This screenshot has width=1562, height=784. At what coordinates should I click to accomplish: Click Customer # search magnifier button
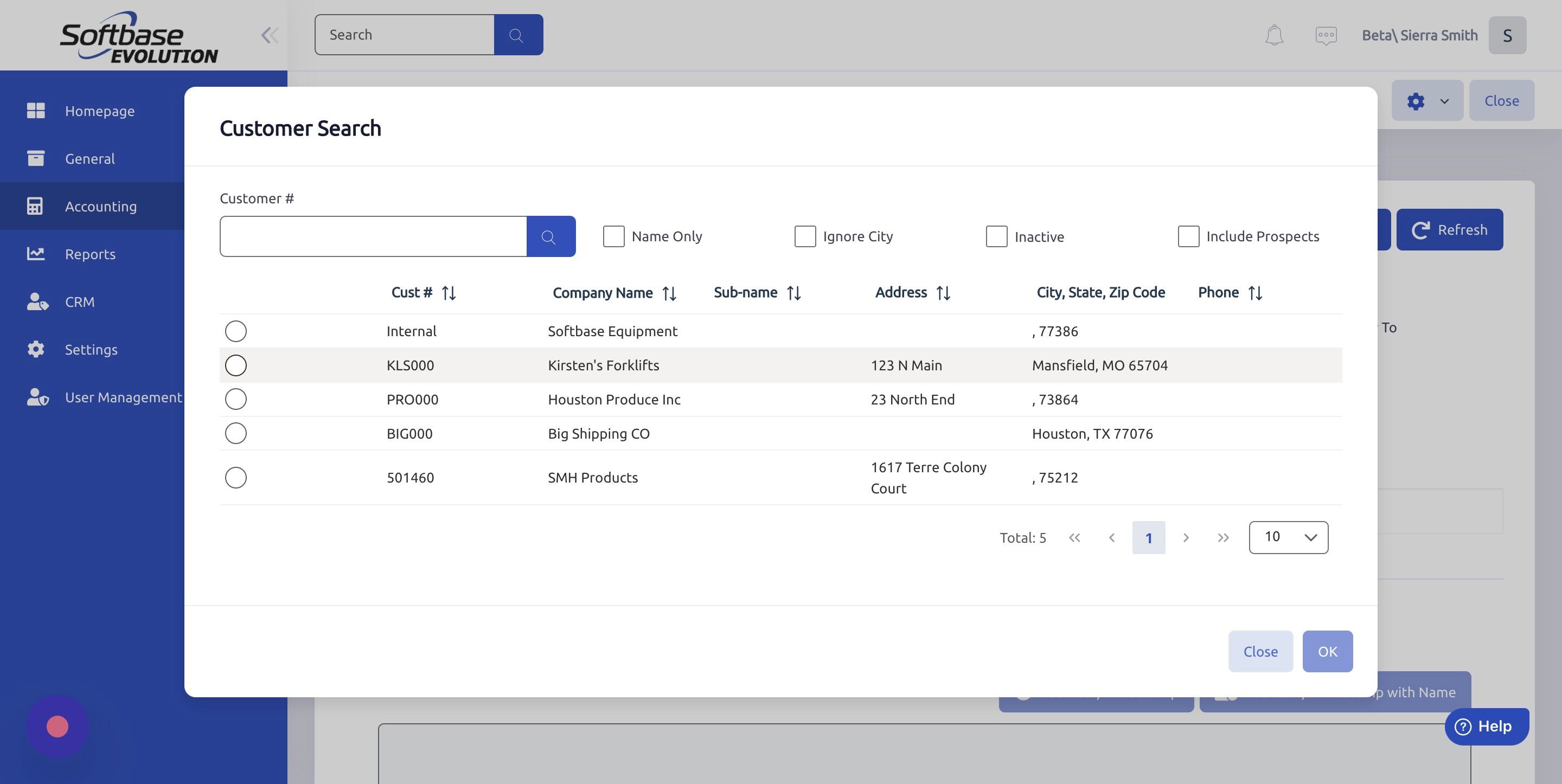point(550,236)
